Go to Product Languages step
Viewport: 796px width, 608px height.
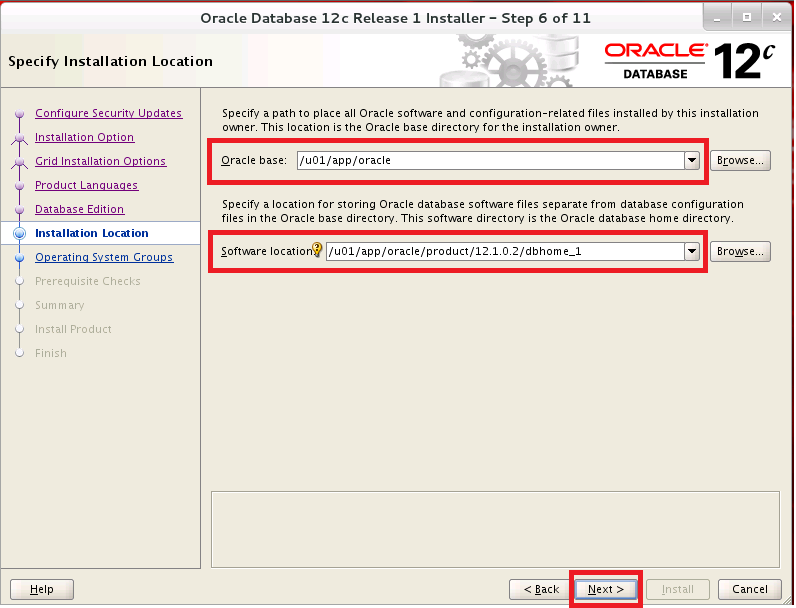point(86,185)
